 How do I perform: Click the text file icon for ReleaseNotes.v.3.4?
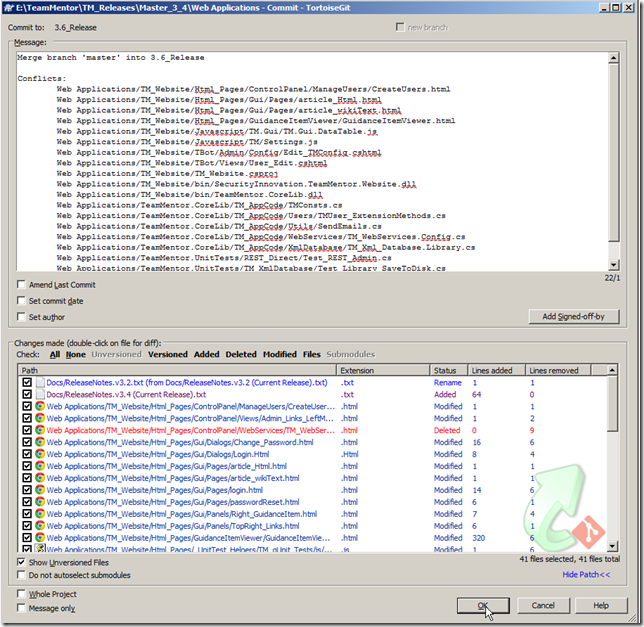40,394
